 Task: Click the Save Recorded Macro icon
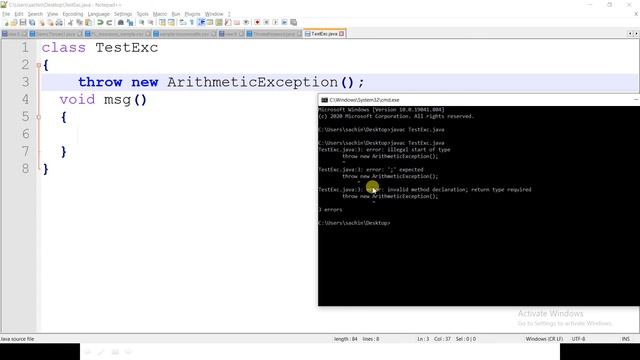(293, 22)
